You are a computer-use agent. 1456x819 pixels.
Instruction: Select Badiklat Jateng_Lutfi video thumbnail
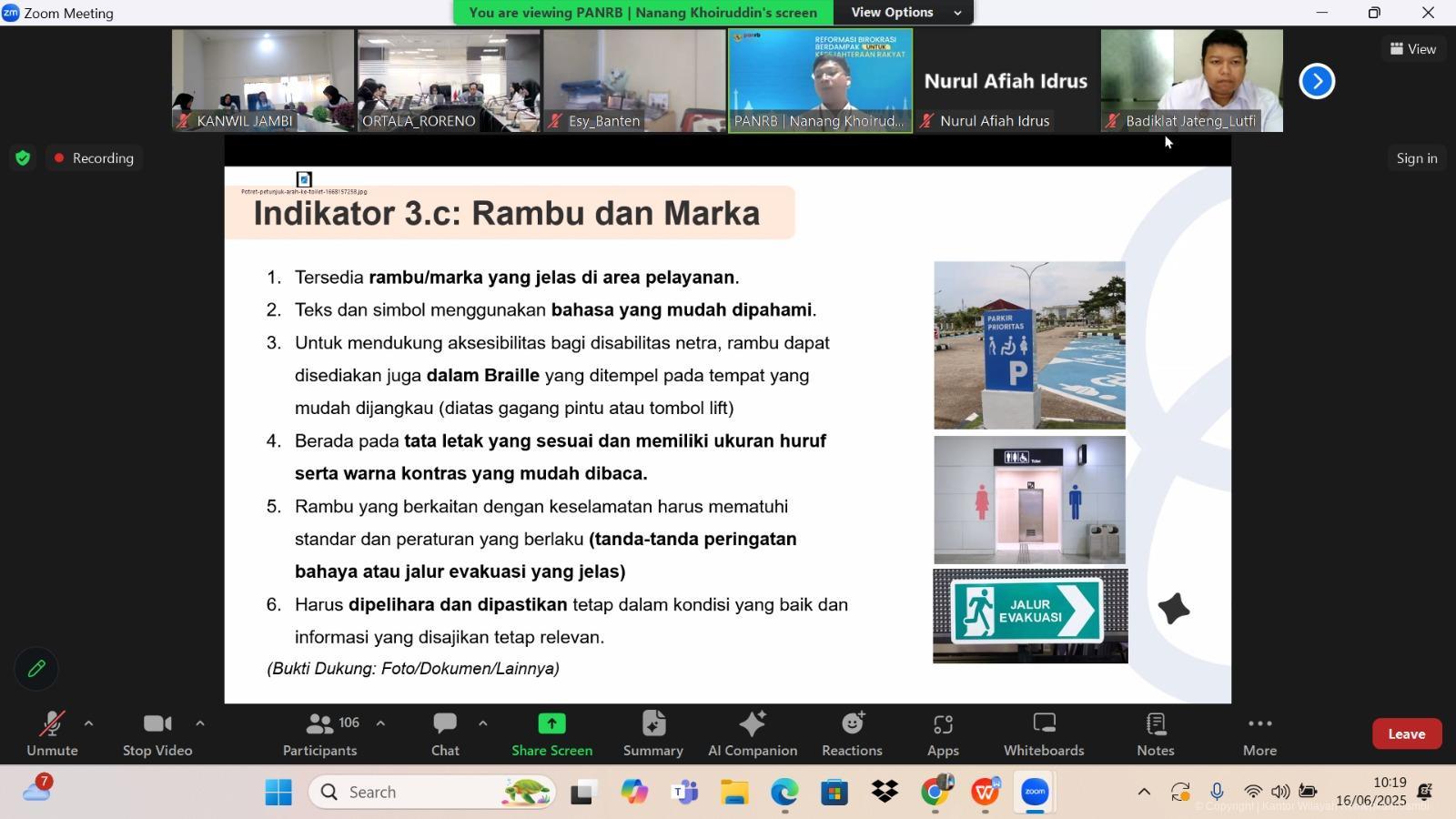[x=1192, y=81]
